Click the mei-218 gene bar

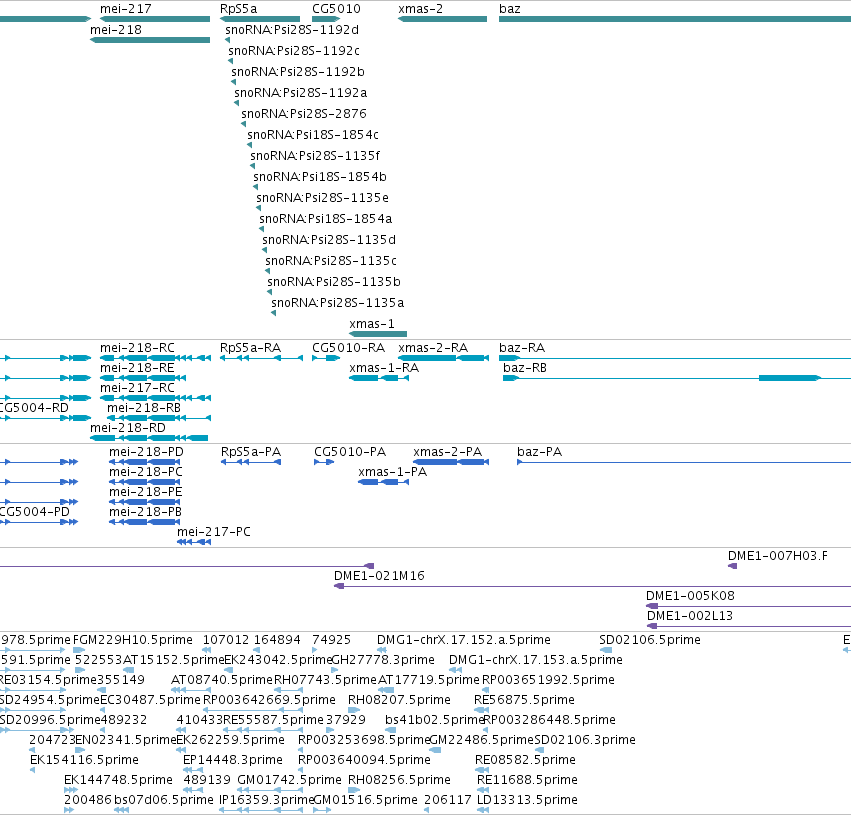coord(150,40)
